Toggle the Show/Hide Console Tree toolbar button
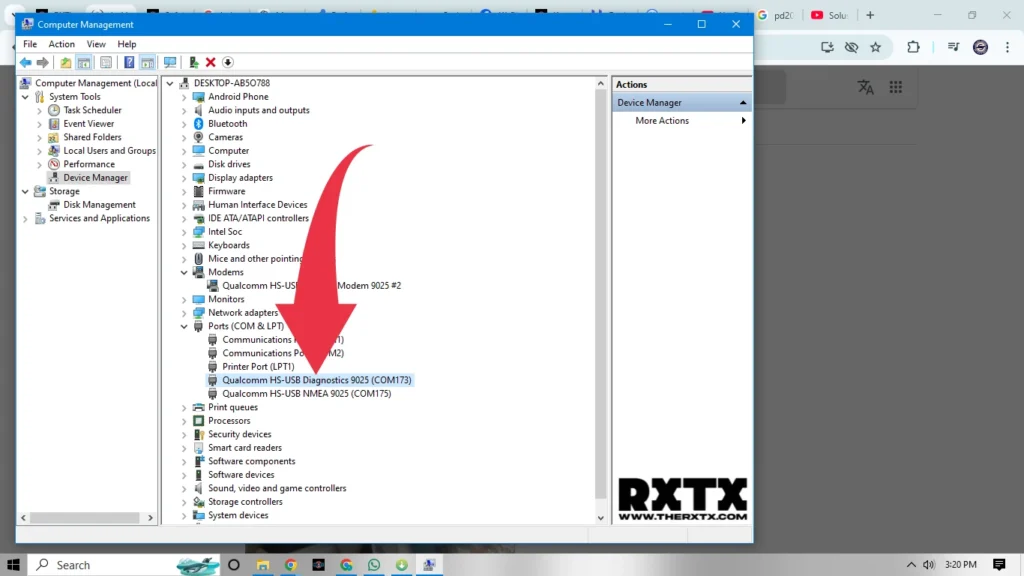The image size is (1024, 576). [85, 62]
